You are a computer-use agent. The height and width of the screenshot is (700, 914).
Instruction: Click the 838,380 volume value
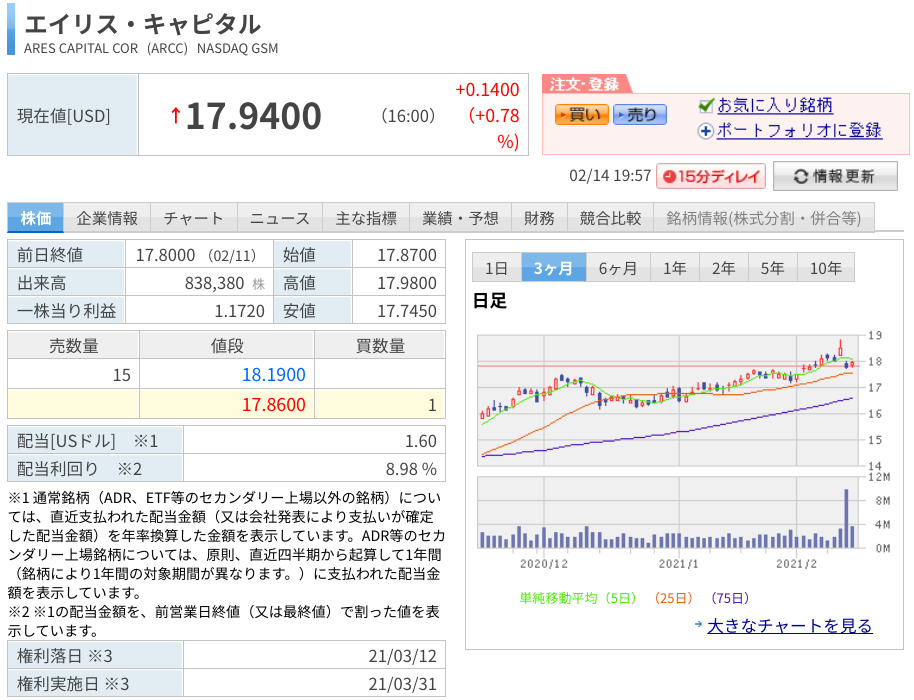coord(215,283)
